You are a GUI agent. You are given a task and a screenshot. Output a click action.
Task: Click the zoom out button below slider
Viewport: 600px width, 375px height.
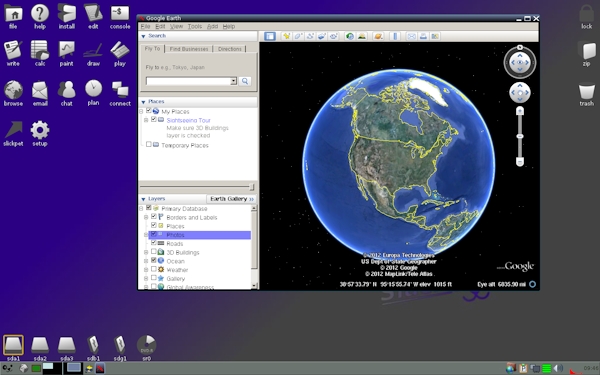click(x=520, y=162)
